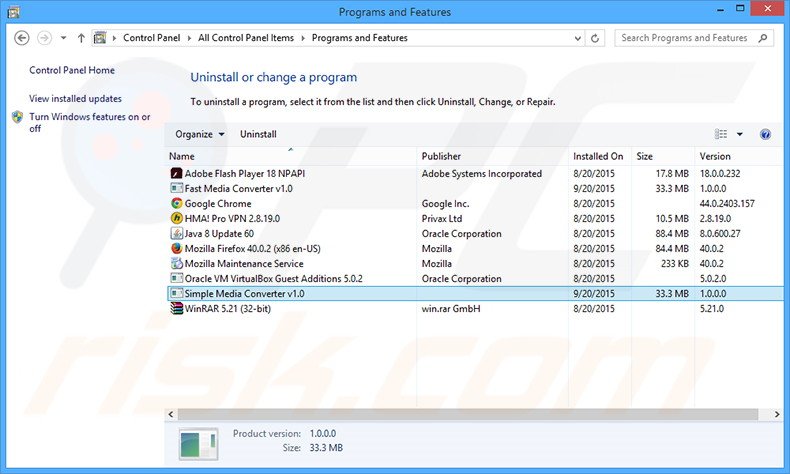Viewport: 790px width, 474px height.
Task: Select the VirtualBox Guest Additions icon
Action: click(x=176, y=278)
